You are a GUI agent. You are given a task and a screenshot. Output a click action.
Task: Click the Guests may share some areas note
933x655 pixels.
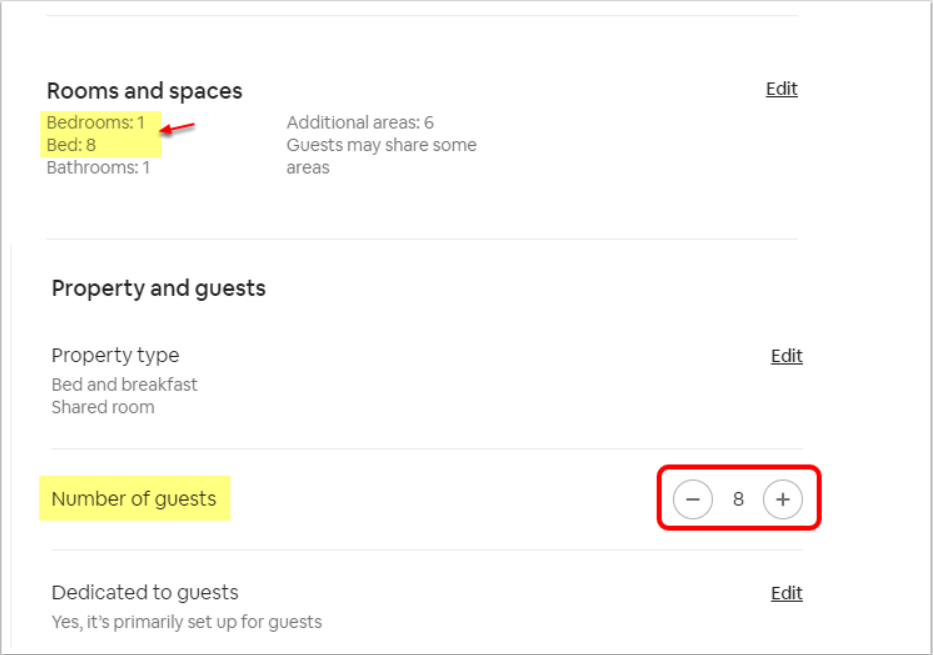[x=381, y=156]
